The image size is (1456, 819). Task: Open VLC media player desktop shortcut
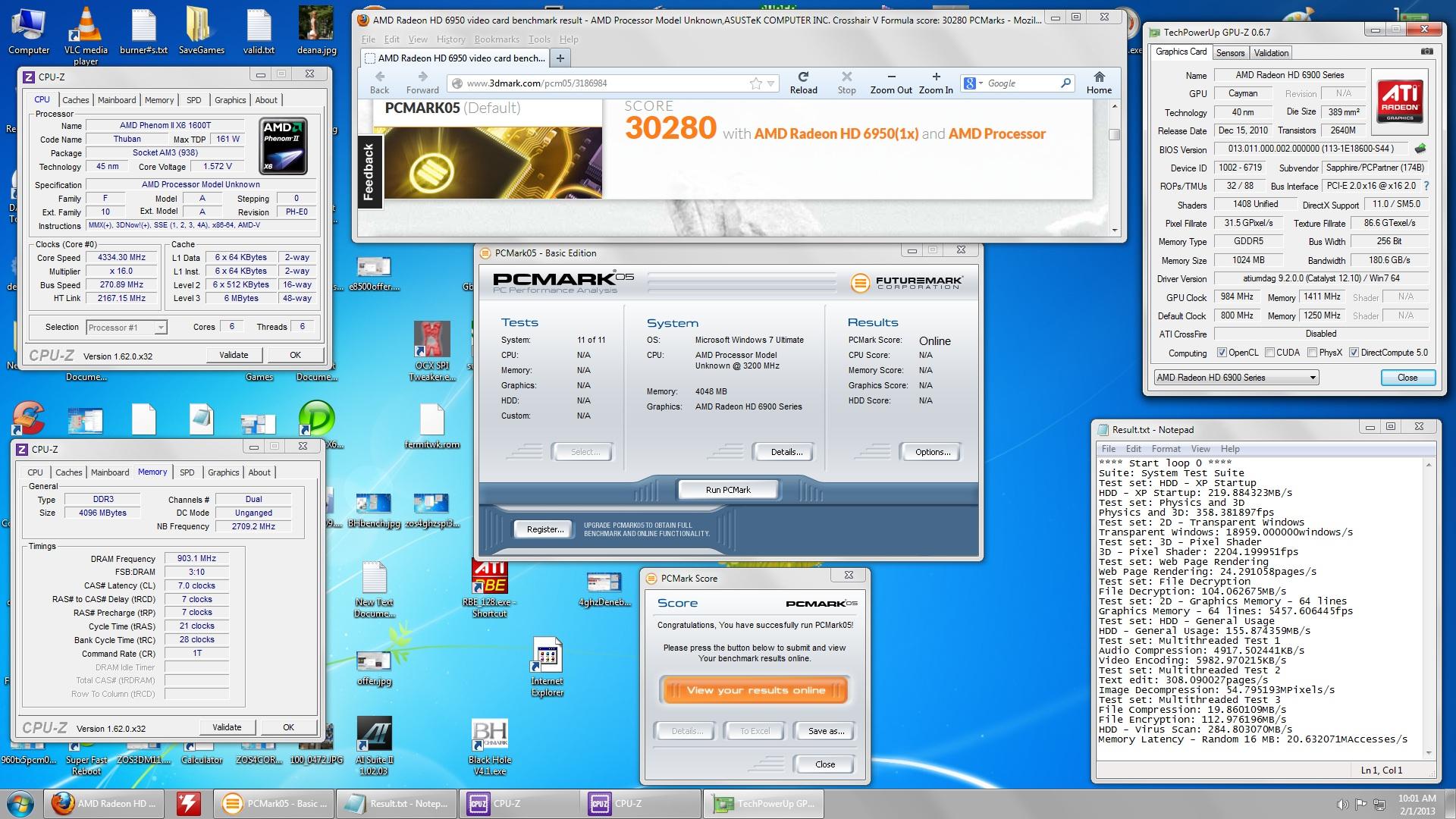86,35
